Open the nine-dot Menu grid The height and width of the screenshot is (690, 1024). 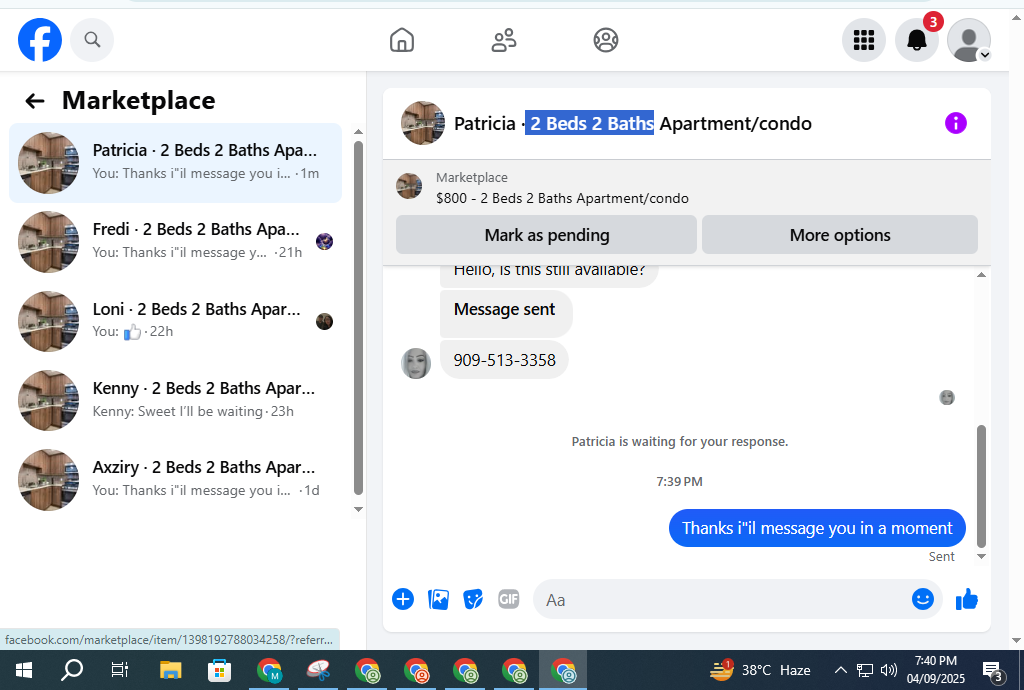pyautogui.click(x=863, y=40)
